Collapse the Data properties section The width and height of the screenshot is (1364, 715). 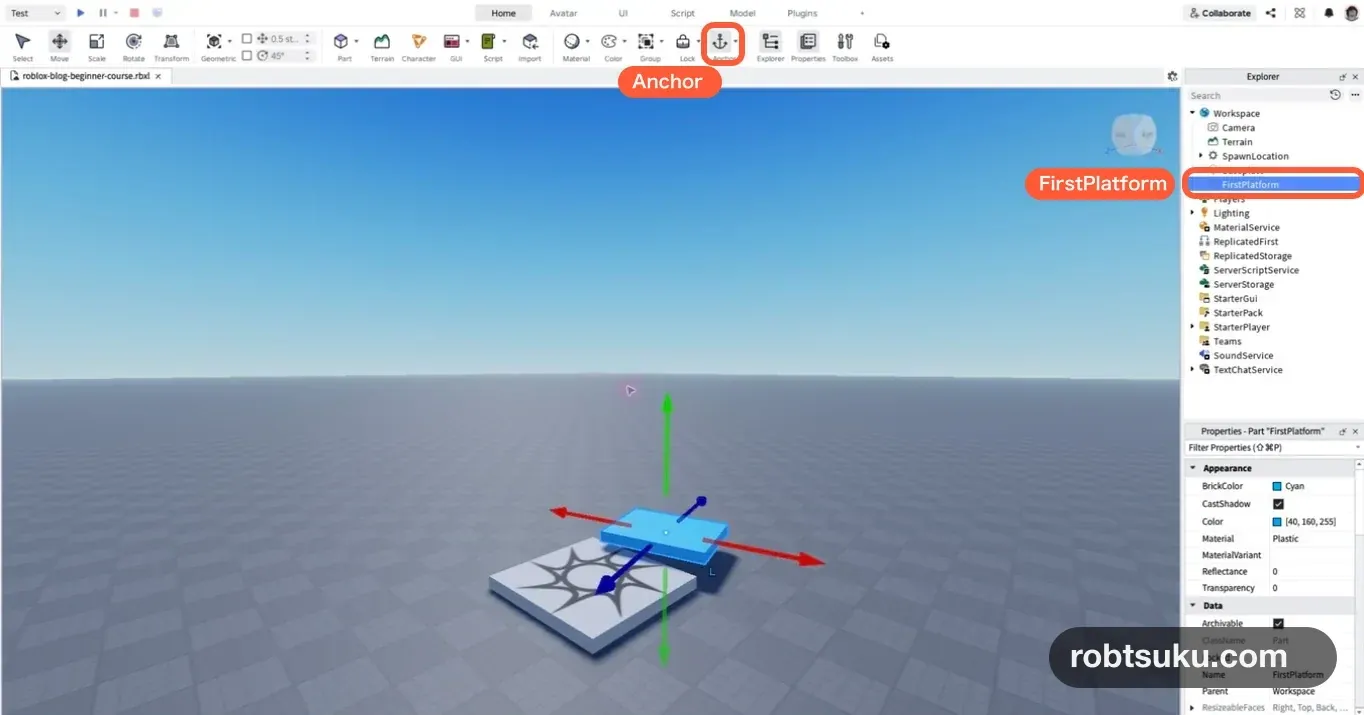(x=1193, y=606)
